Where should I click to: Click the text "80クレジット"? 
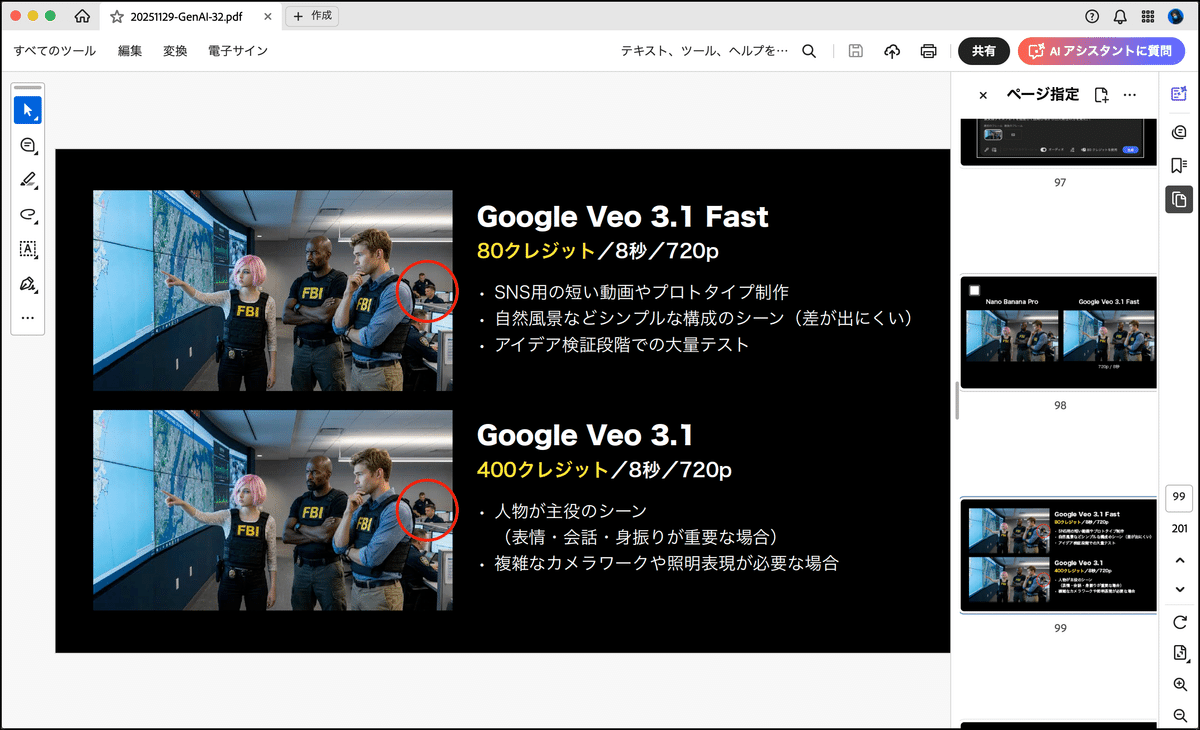click(536, 250)
